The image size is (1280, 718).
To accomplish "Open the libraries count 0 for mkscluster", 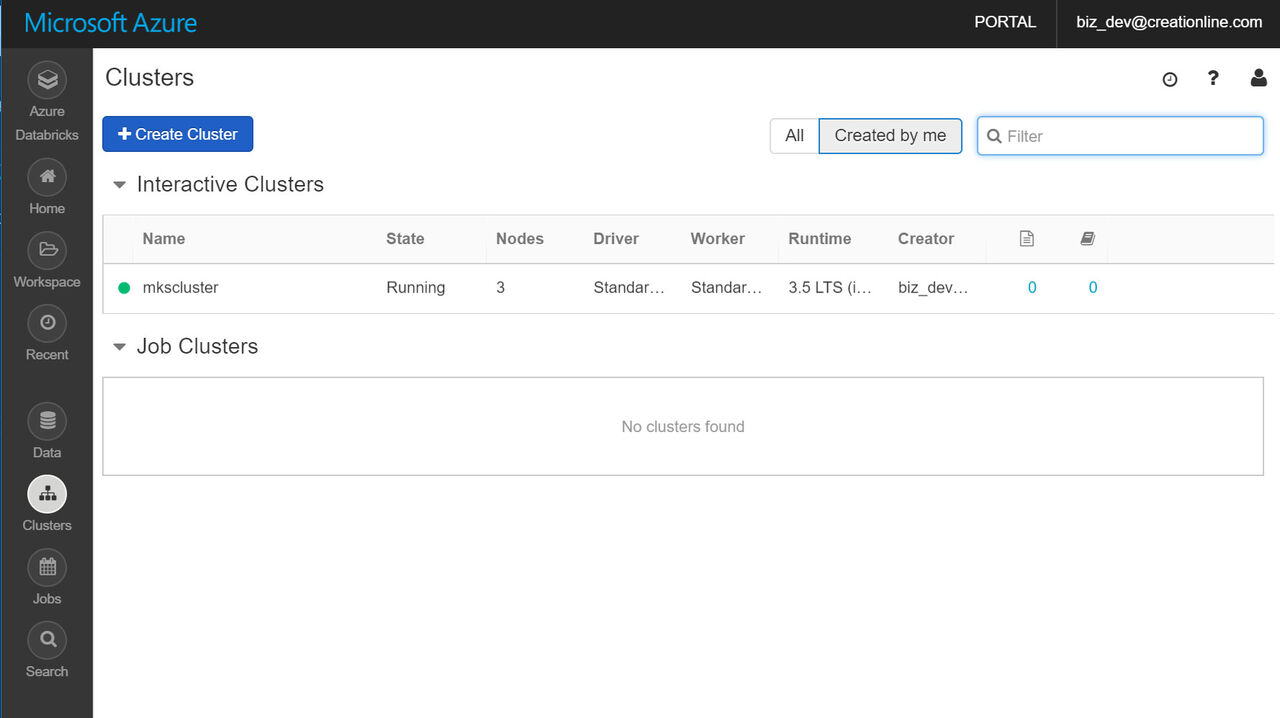I will point(1093,288).
